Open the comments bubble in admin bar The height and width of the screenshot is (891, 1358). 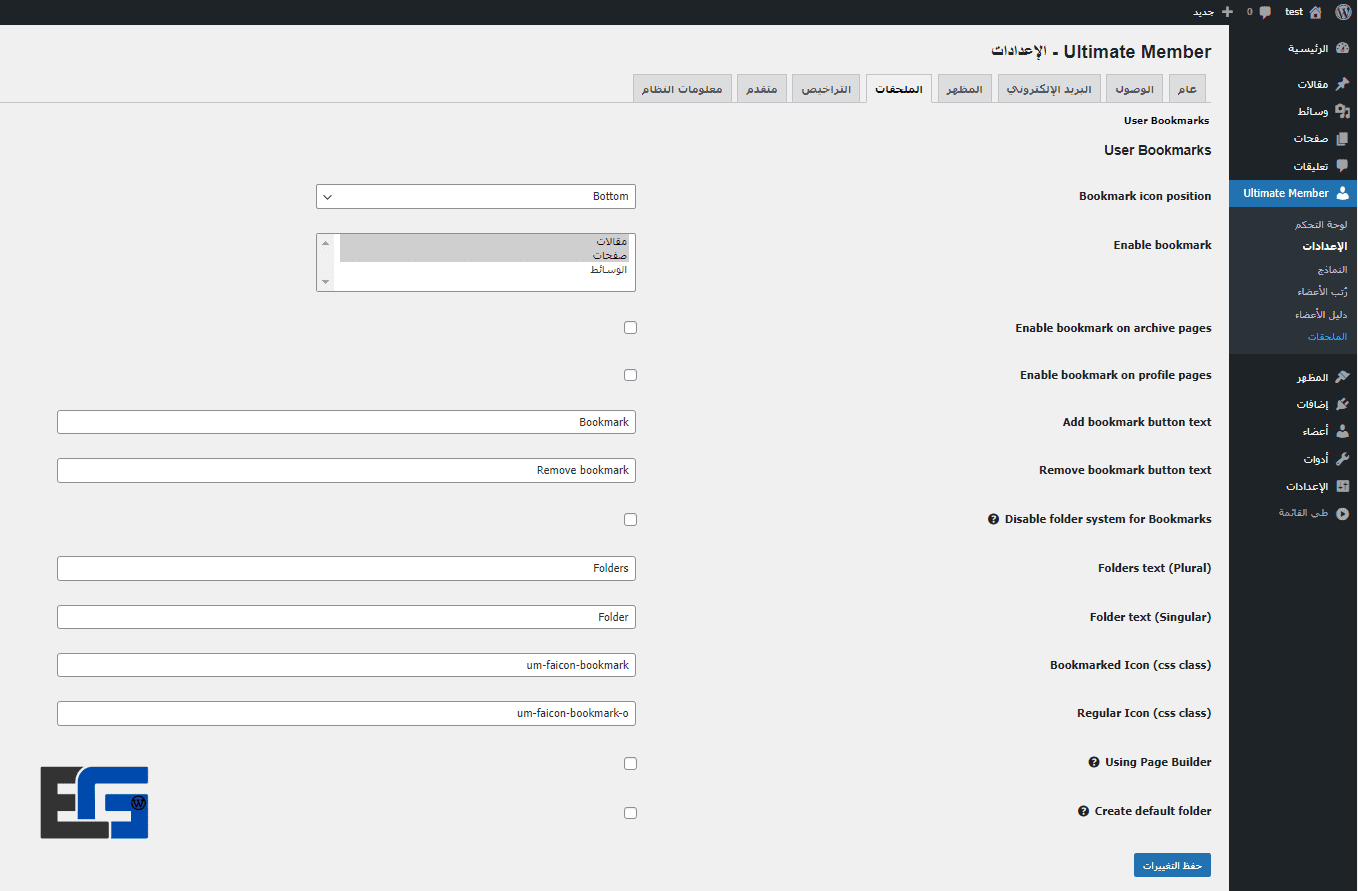(x=1265, y=12)
